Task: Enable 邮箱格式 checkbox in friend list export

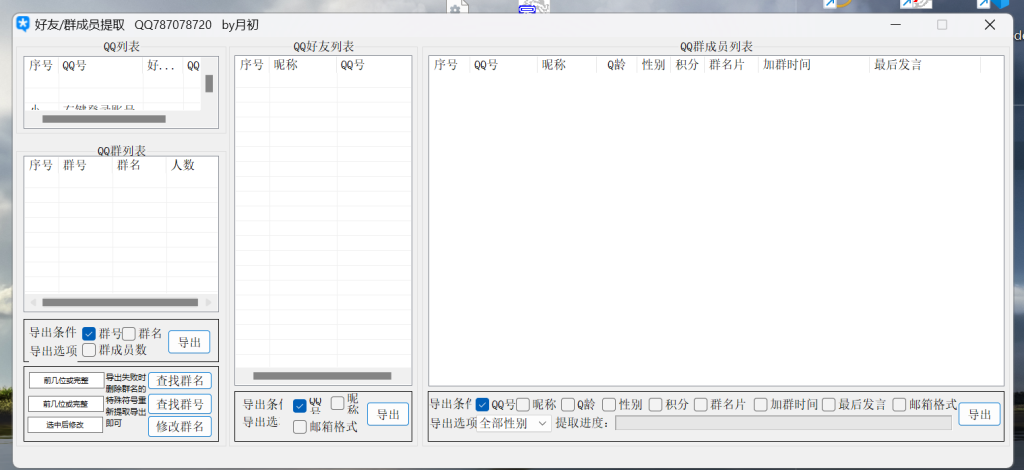Action: (300, 427)
